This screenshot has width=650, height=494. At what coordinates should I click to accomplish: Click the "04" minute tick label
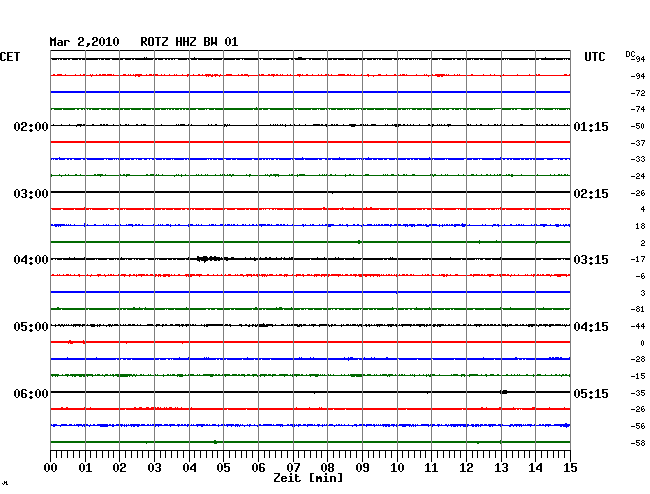pyautogui.click(x=189, y=468)
